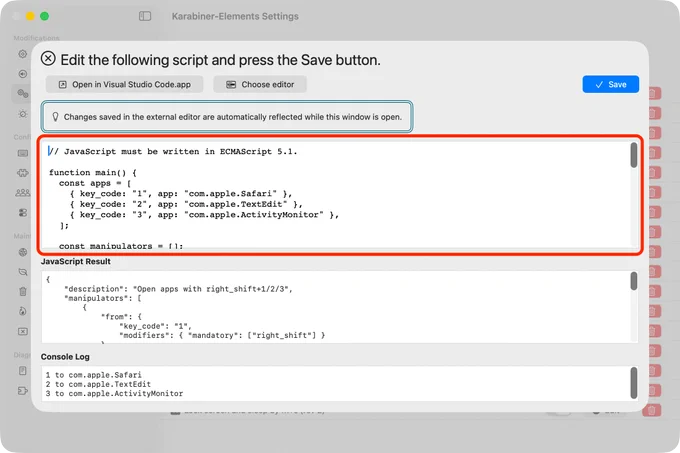Open the Devices keyboard icon in sidebar
This screenshot has height=453, width=680.
pos(23,153)
